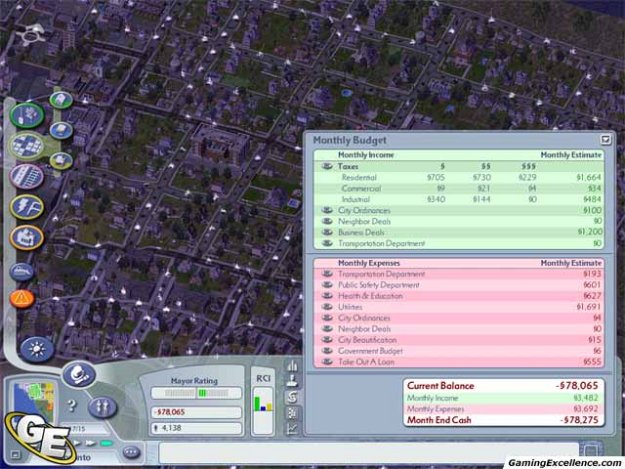Open expenses Neighbor Deals detail icon

tap(327, 329)
